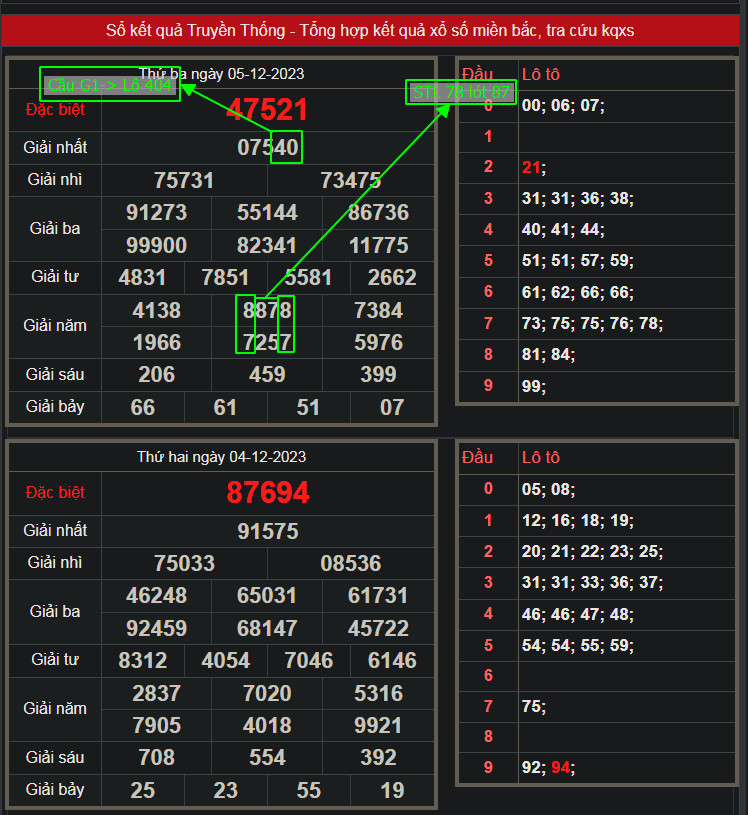Click the date header 'Thứ hai ngày 04-12-2023'
This screenshot has width=748, height=815.
click(222, 457)
